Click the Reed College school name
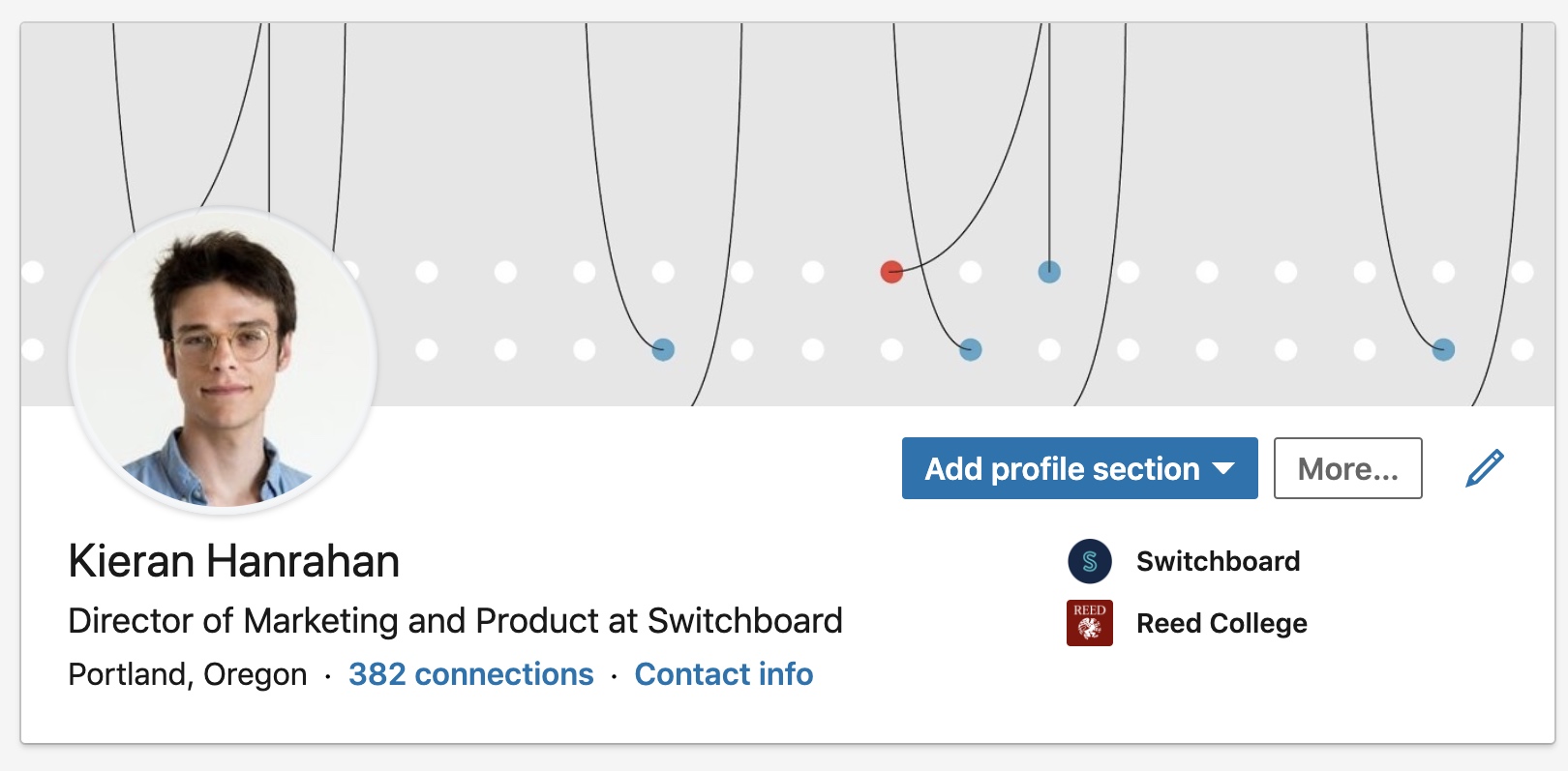1568x771 pixels. tap(1222, 623)
